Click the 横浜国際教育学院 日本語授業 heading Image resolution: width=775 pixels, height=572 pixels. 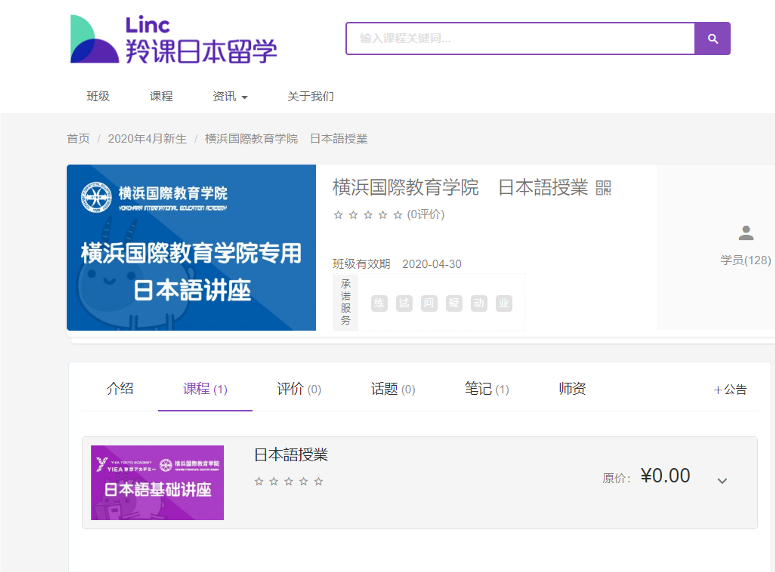tap(460, 188)
